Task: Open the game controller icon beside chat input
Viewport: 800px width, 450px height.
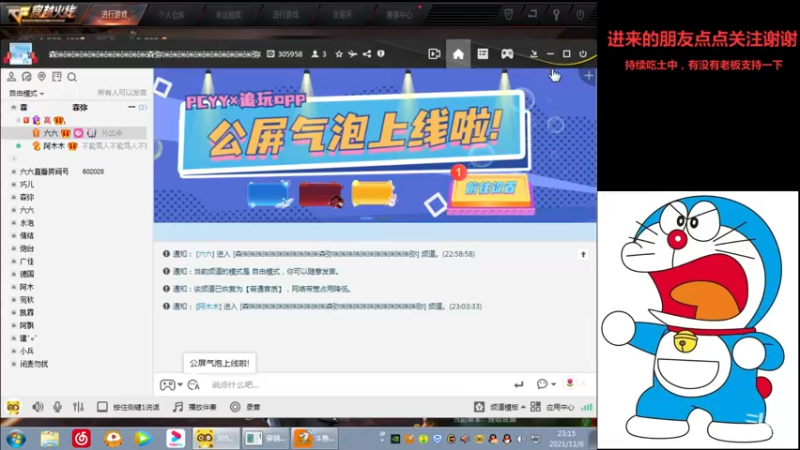Action: (x=167, y=385)
